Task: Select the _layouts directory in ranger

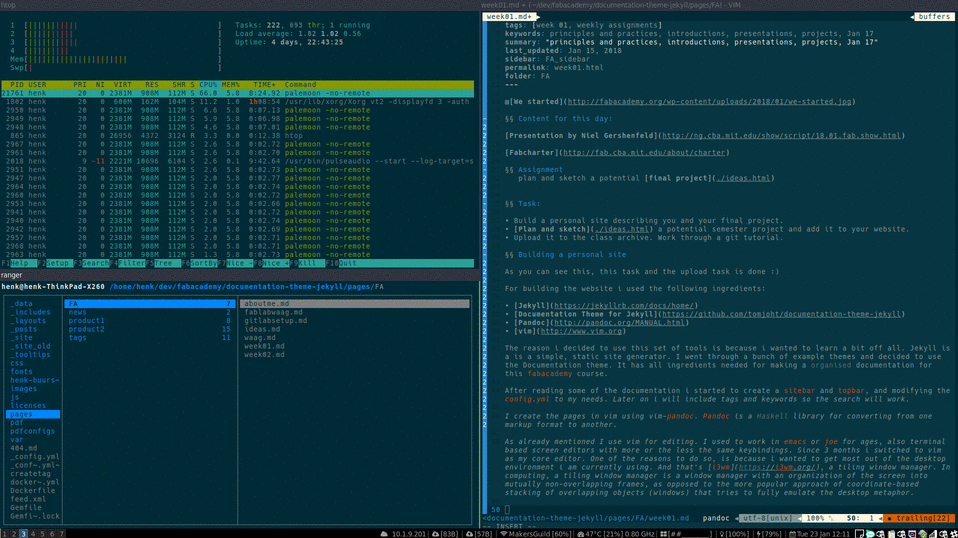Action: tap(33, 321)
